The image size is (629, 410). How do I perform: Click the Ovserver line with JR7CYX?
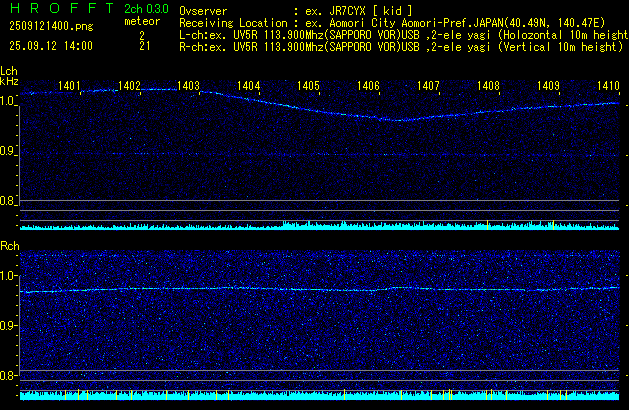point(296,11)
